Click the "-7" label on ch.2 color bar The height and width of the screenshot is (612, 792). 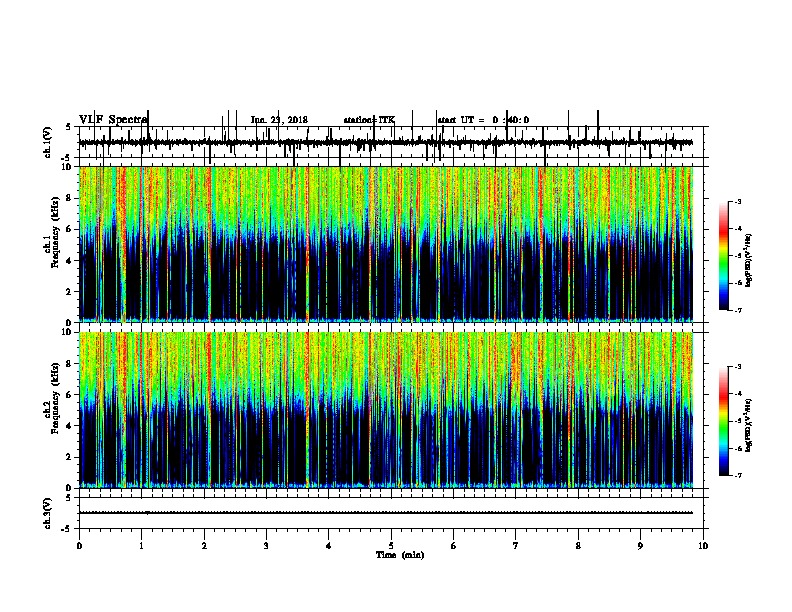tap(738, 475)
